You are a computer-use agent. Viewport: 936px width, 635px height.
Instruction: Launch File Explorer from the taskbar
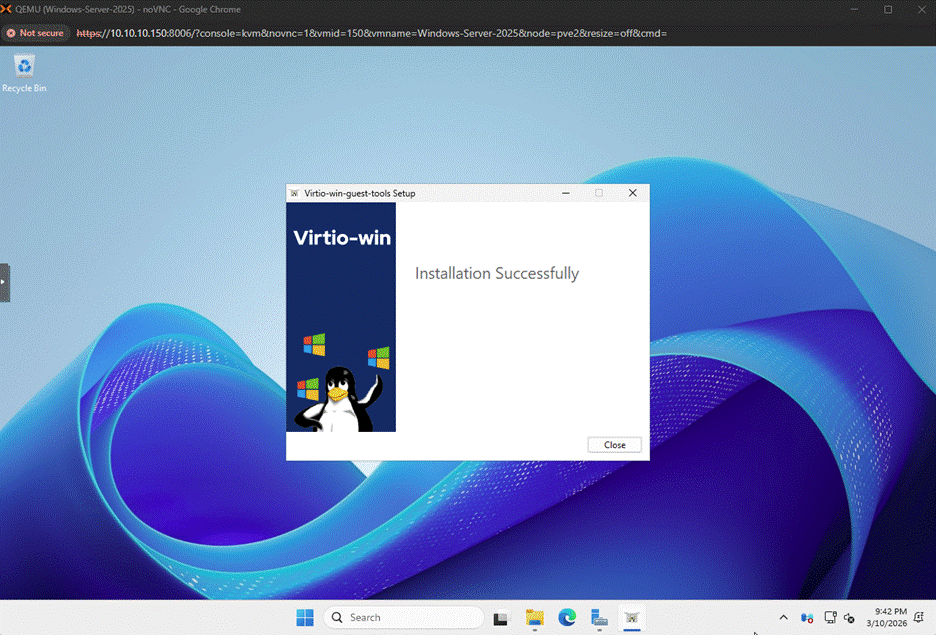(534, 617)
